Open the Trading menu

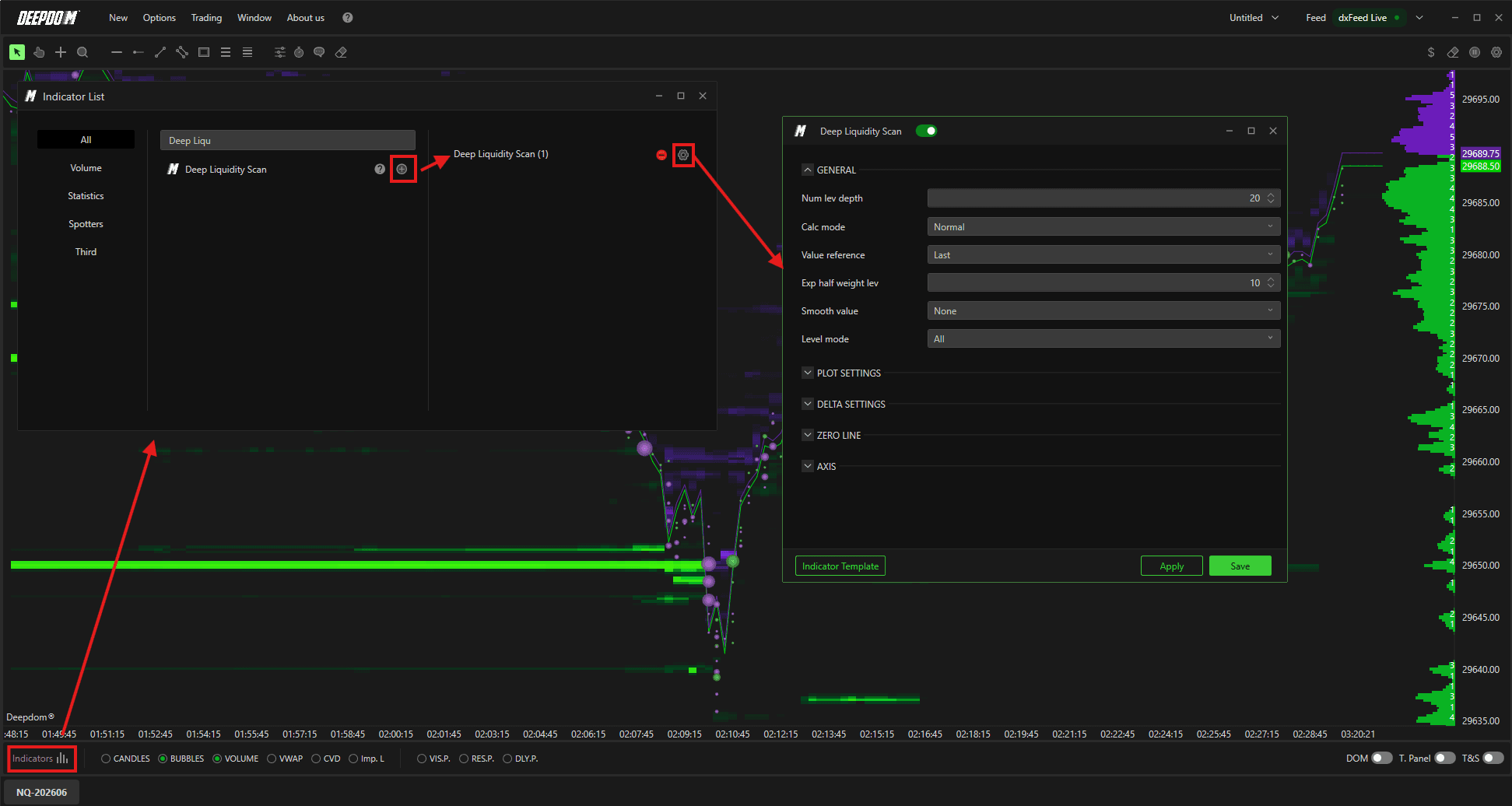coord(206,17)
